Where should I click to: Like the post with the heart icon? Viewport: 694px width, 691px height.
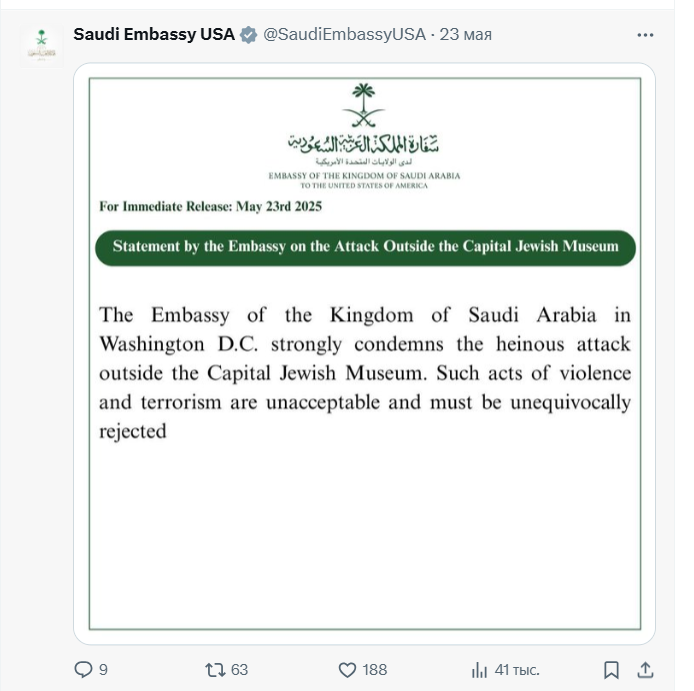[347, 669]
